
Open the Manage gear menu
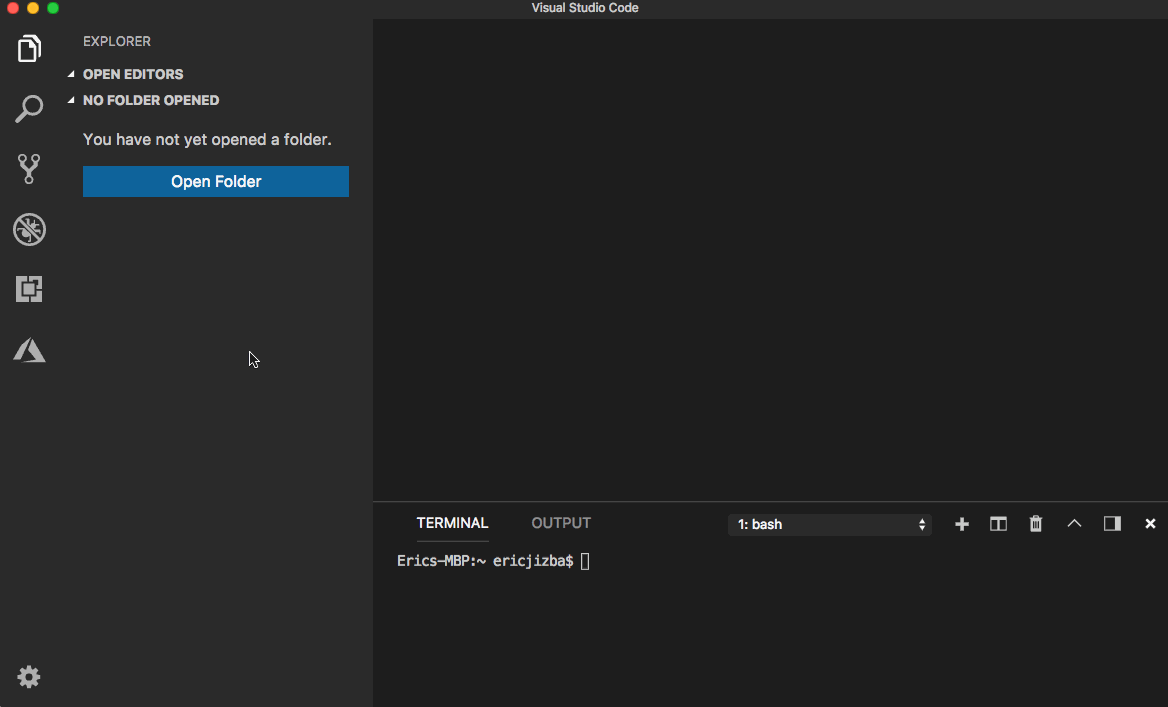29,676
